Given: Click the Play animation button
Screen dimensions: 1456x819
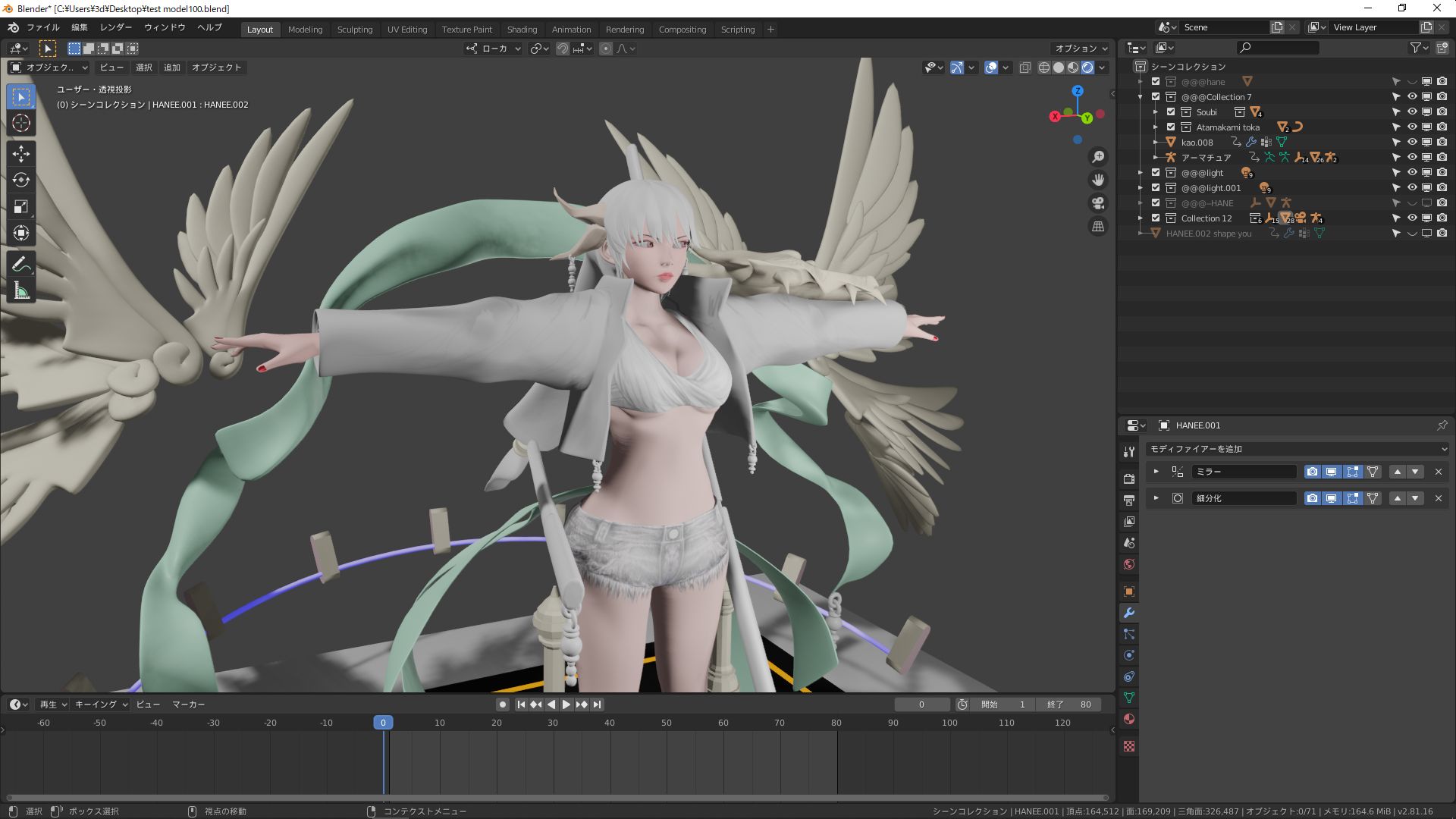Looking at the screenshot, I should point(566,704).
